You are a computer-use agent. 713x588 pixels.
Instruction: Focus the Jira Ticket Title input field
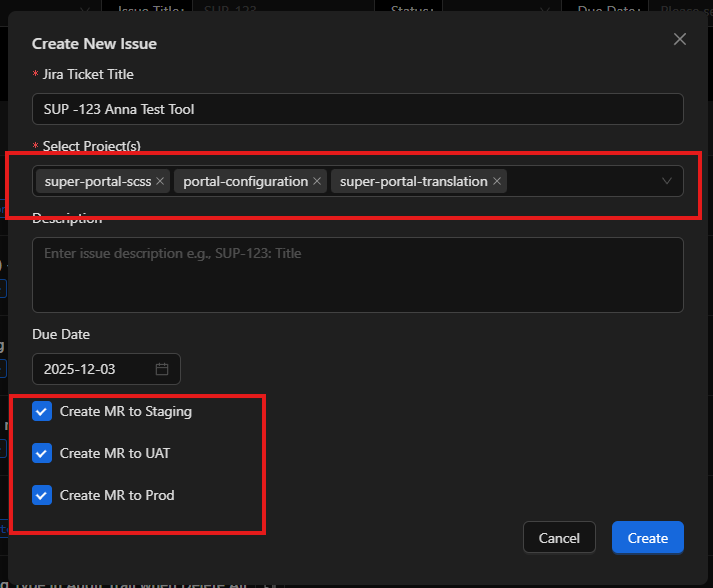coord(357,109)
